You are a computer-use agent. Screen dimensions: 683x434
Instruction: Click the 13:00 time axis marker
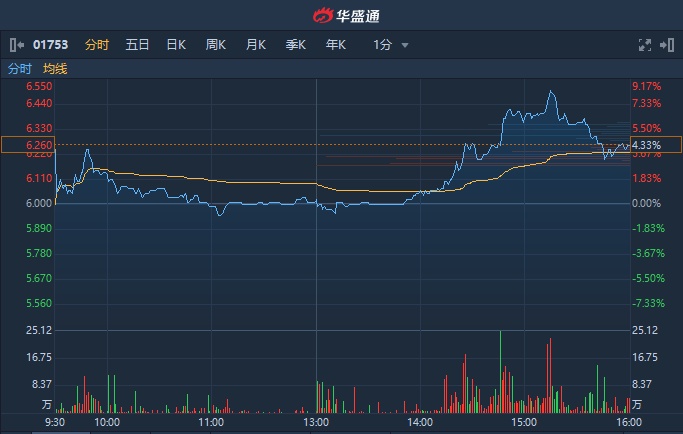pos(316,423)
